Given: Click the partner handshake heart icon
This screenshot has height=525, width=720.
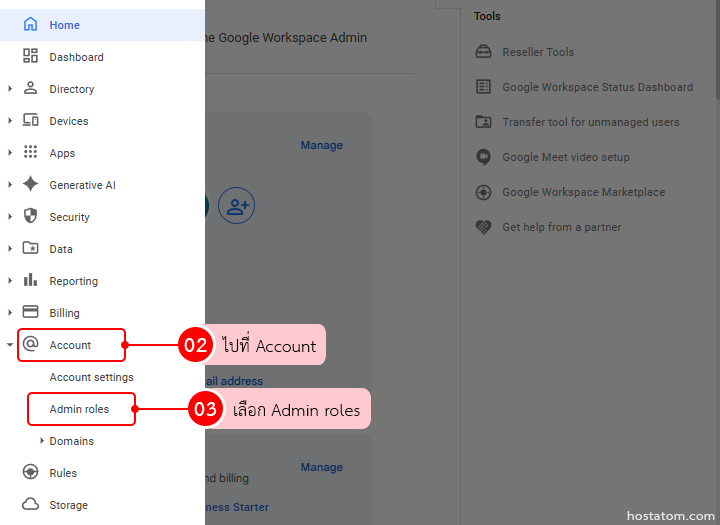Looking at the screenshot, I should pyautogui.click(x=483, y=227).
